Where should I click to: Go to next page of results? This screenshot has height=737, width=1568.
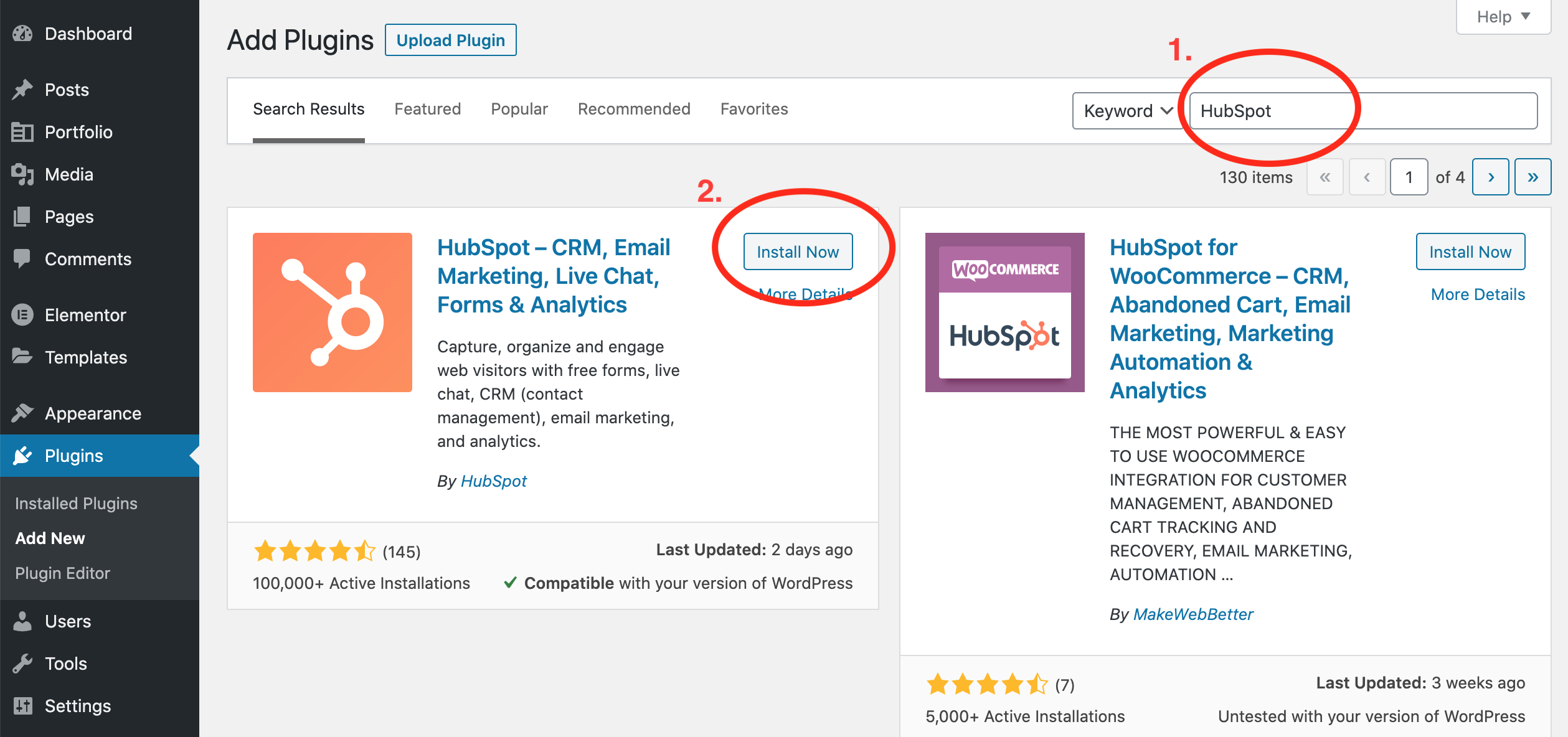1490,177
